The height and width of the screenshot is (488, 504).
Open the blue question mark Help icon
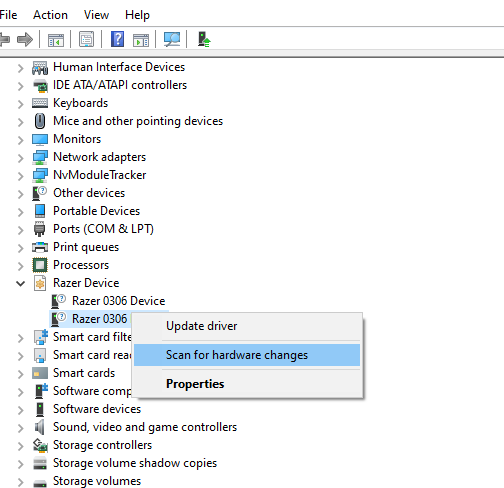(117, 39)
